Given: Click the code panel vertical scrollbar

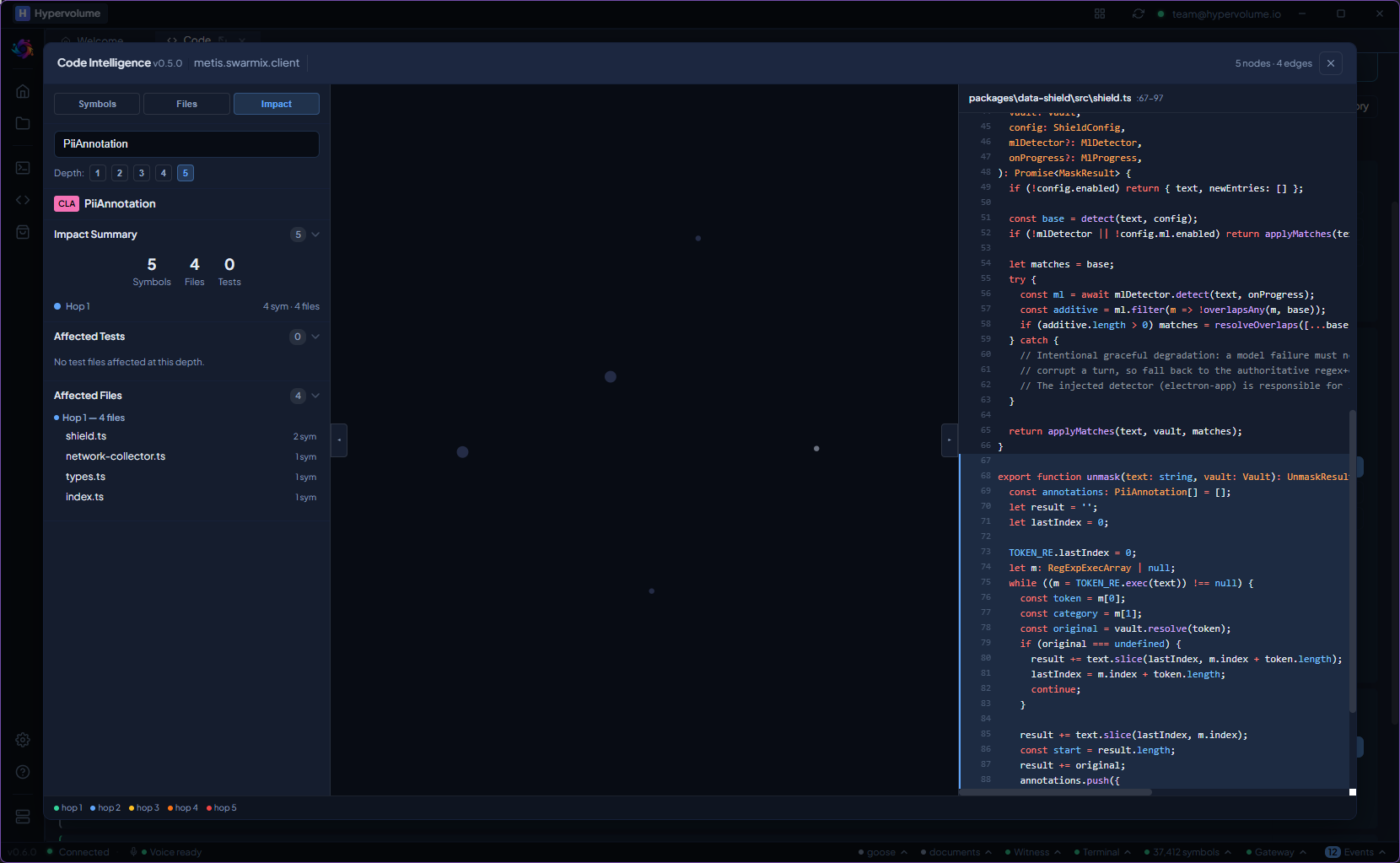Looking at the screenshot, I should click(x=1353, y=562).
